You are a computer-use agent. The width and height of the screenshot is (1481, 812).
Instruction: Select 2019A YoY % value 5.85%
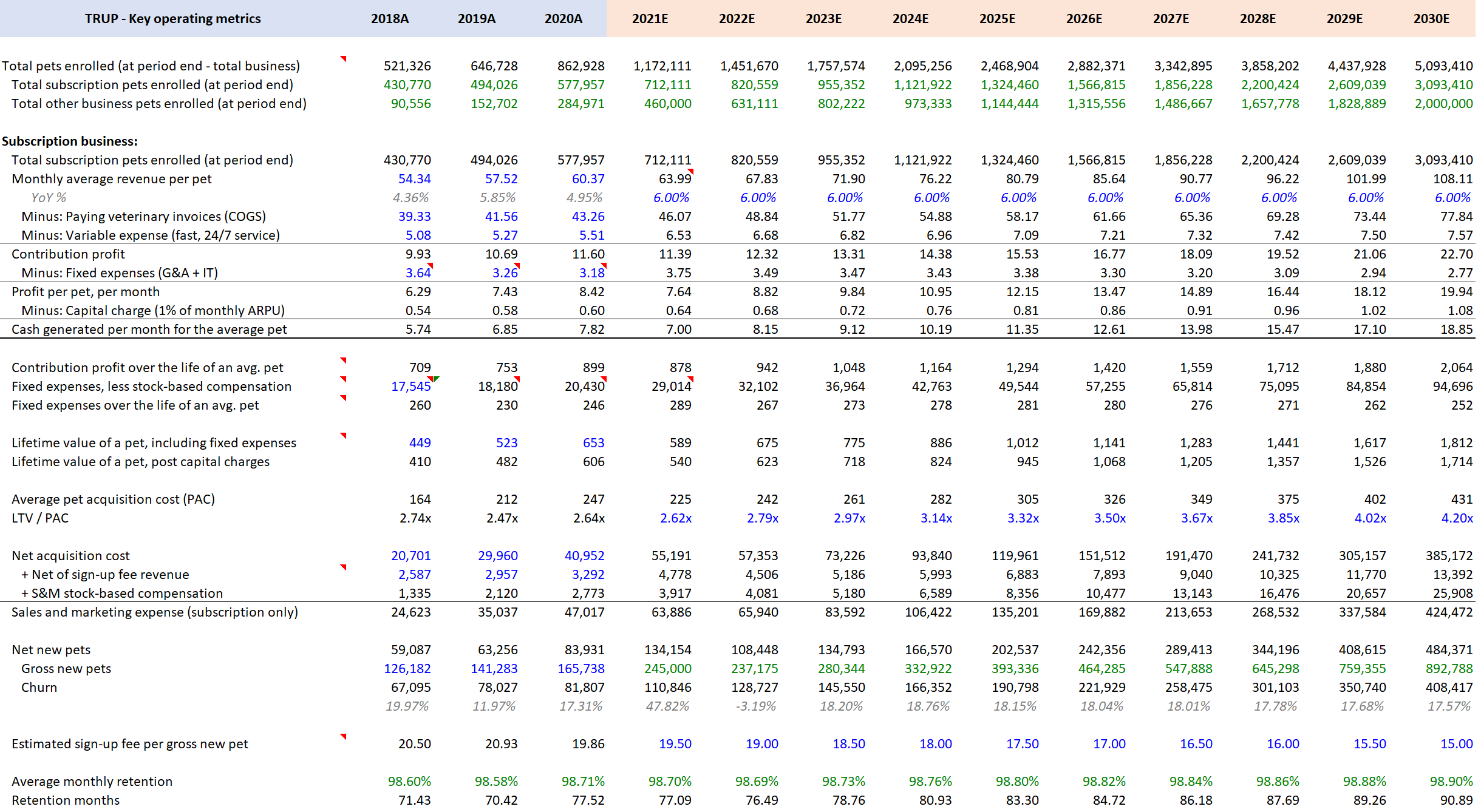(x=497, y=197)
